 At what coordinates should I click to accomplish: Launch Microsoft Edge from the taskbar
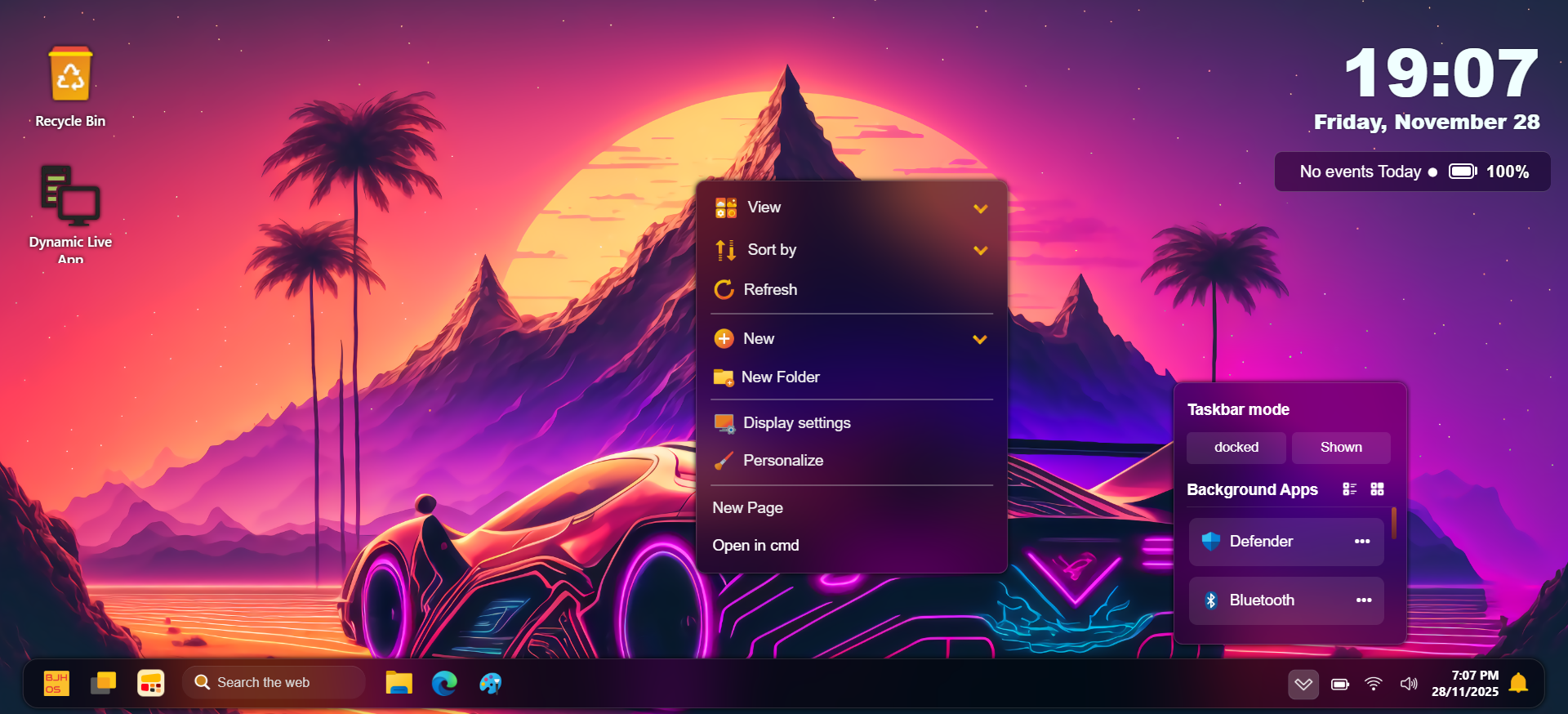[444, 683]
